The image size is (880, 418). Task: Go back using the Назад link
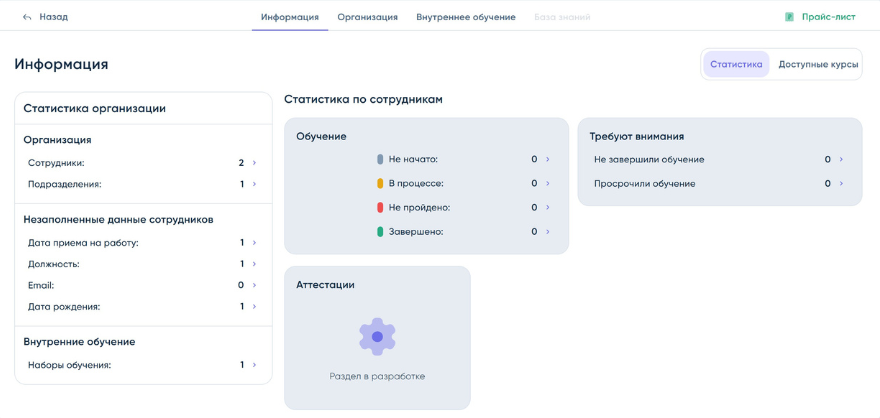53,17
